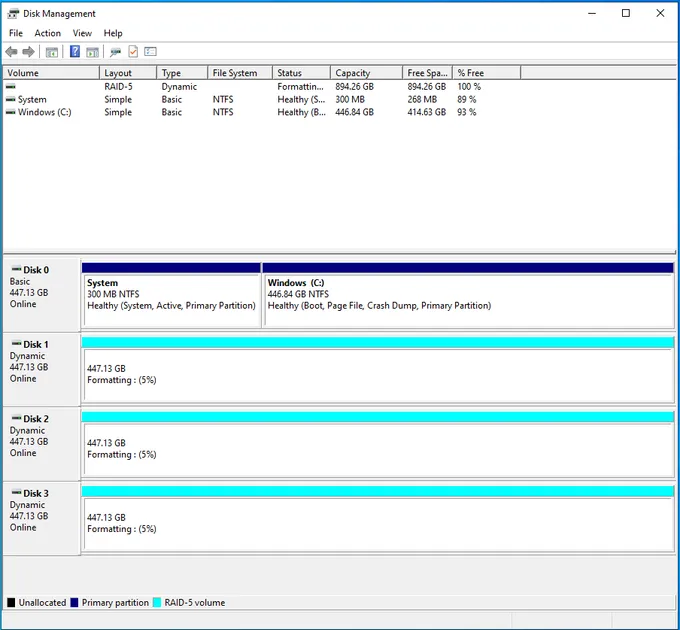Viewport: 680px width, 630px height.
Task: Click the "Primary partition" legend label
Action: [115, 603]
